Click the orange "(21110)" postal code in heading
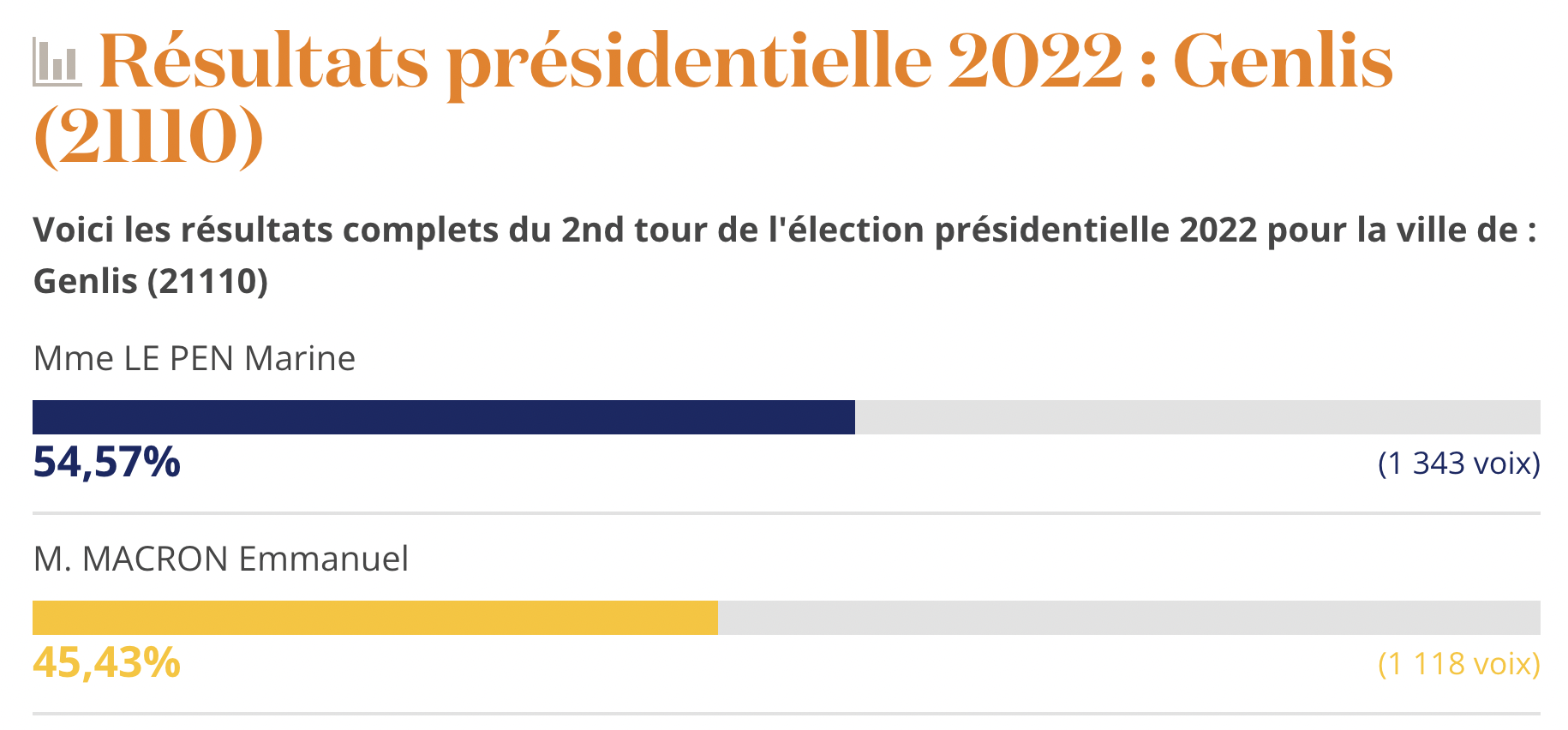 click(148, 137)
